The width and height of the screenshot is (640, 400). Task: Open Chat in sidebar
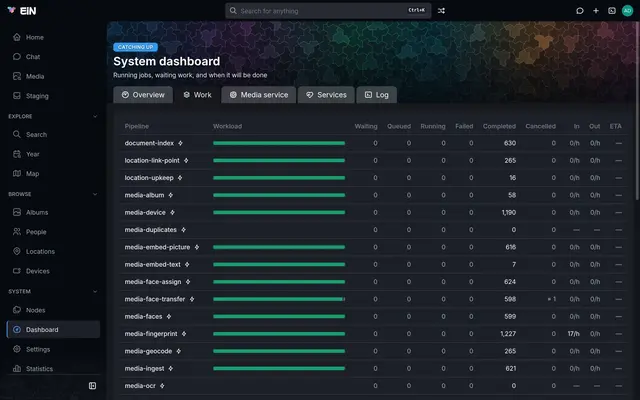tap(53, 57)
